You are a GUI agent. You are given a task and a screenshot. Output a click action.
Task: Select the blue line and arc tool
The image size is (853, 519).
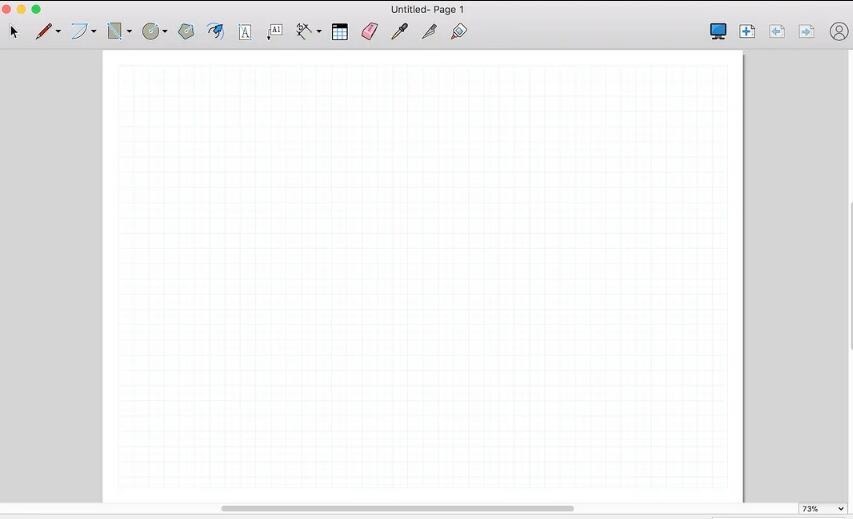click(x=79, y=31)
